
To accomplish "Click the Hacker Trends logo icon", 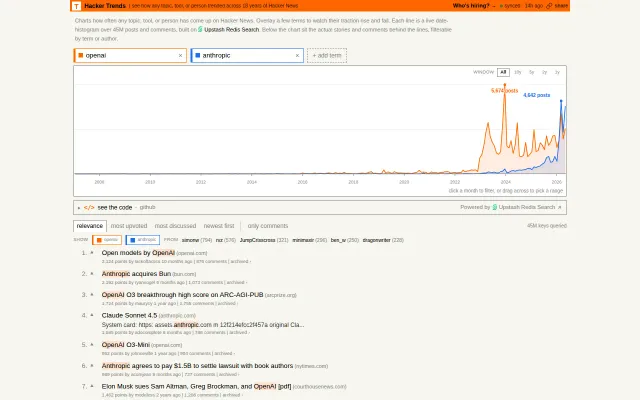I will (76, 6).
